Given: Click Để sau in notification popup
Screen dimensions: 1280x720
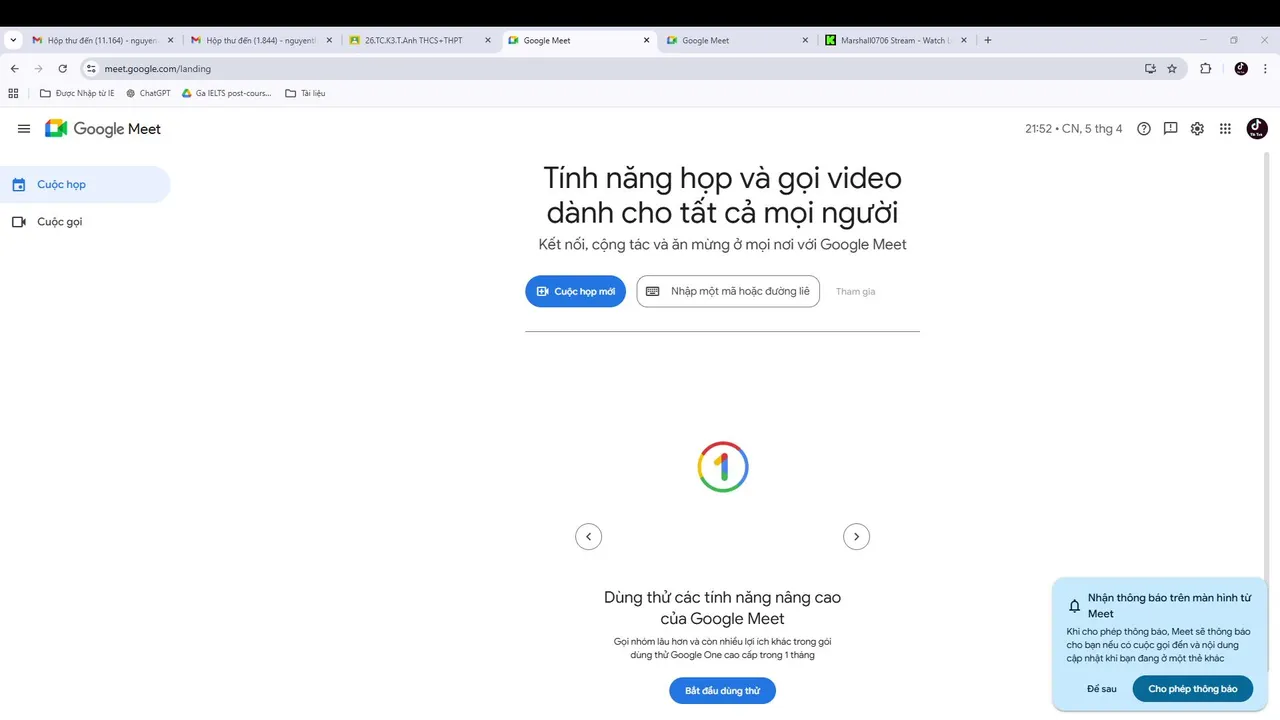Looking at the screenshot, I should pos(1101,689).
